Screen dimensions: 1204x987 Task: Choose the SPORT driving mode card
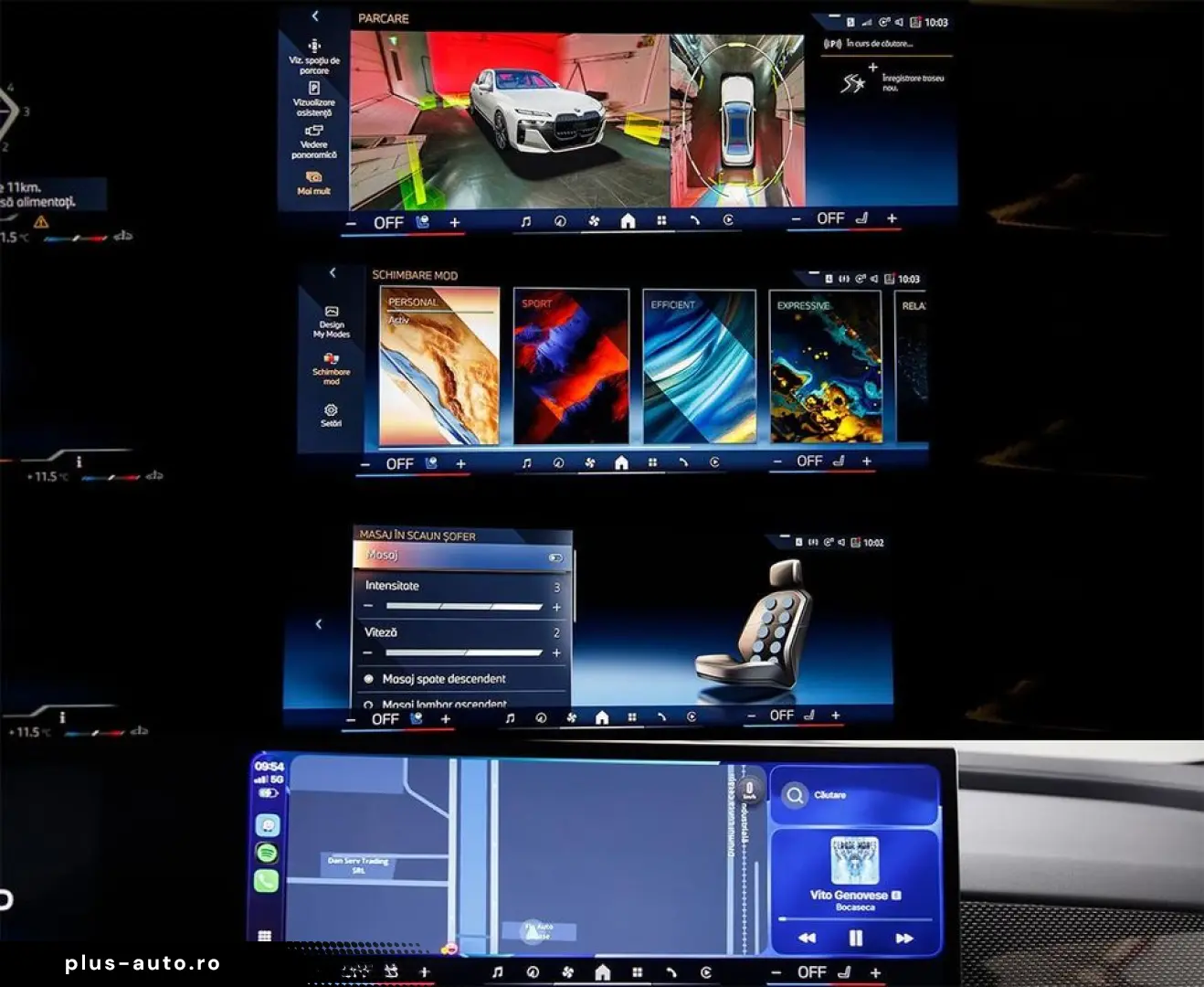click(x=571, y=366)
